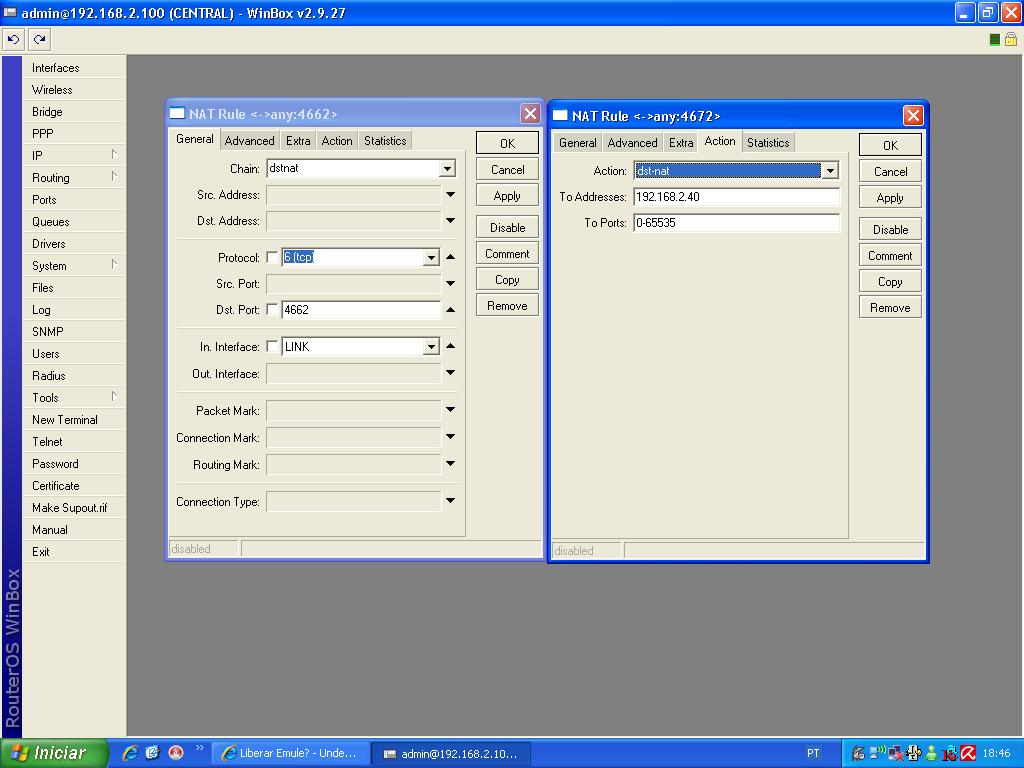Open the Routing submenu in sidebar
This screenshot has width=1024, height=768.
[74, 178]
